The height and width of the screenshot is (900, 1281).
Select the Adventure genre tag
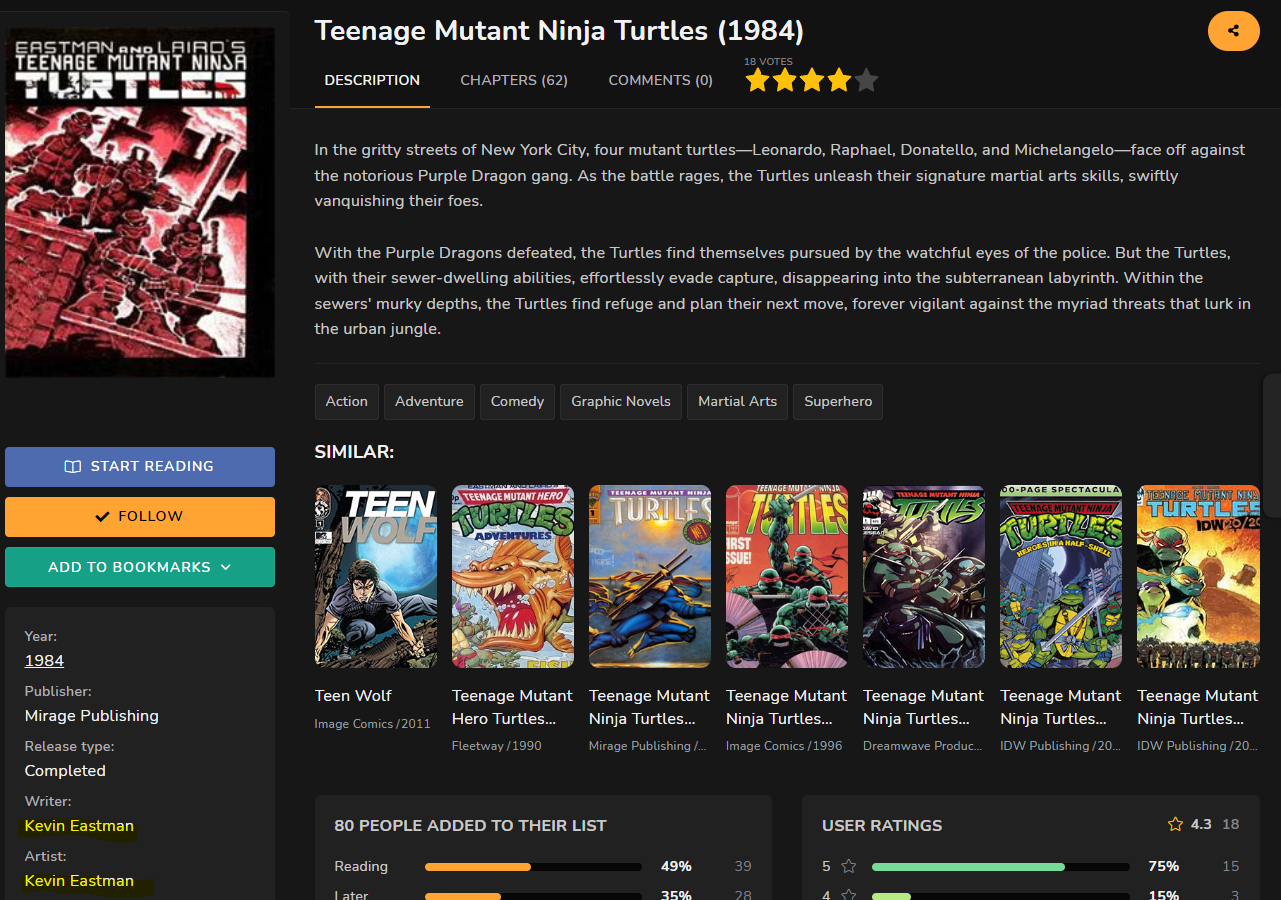click(x=429, y=401)
